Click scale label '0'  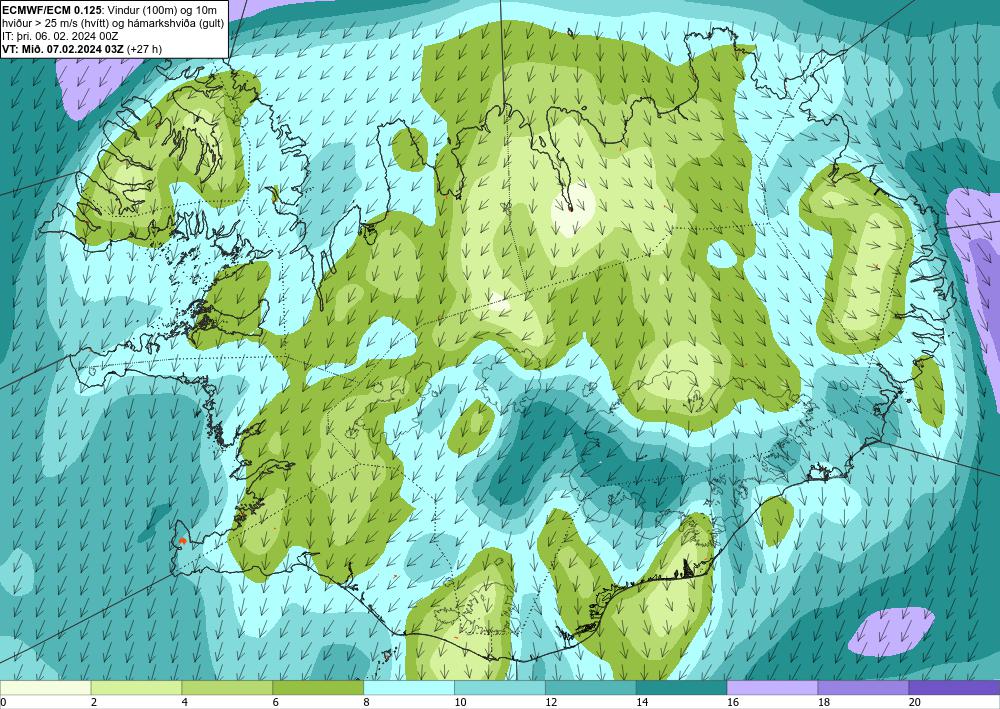pyautogui.click(x=3, y=703)
